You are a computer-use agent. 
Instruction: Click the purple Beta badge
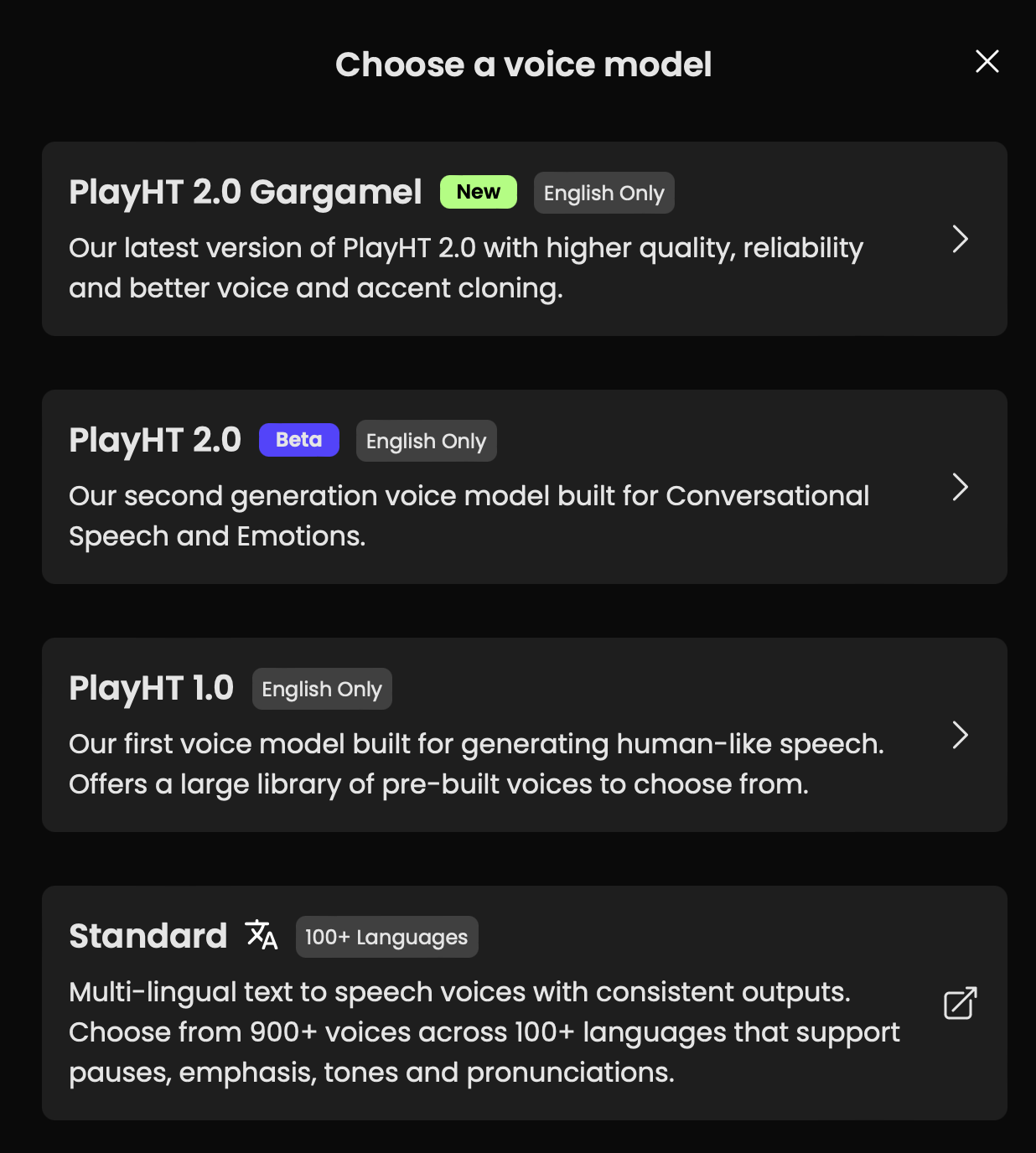(298, 440)
